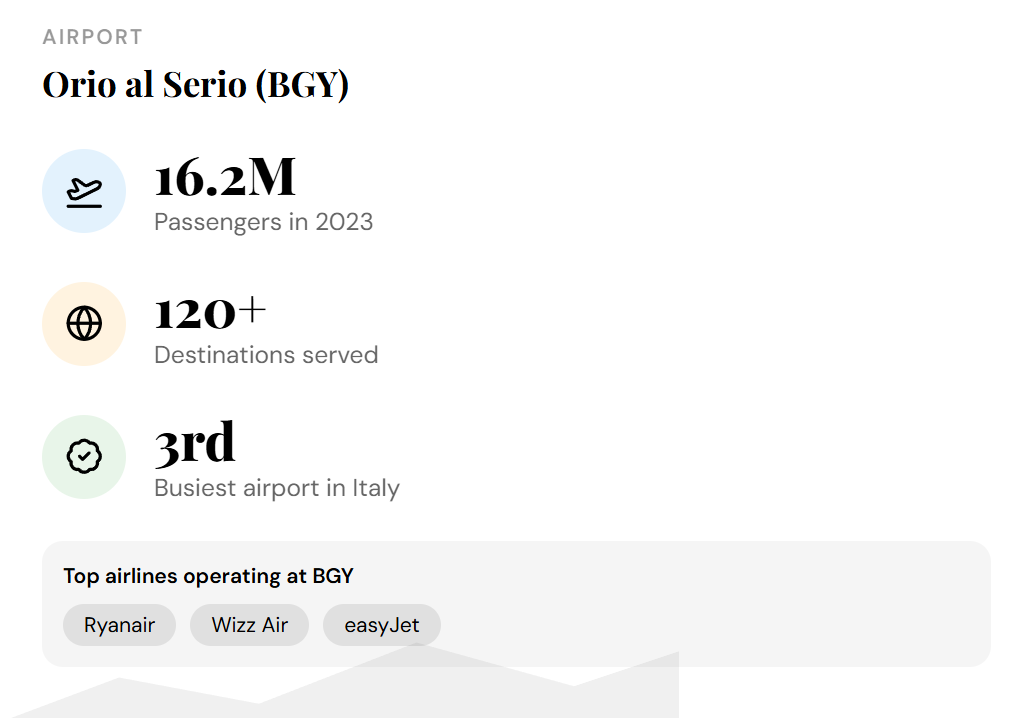1019x718 pixels.
Task: Click the small AIRPORT section label
Action: point(92,37)
